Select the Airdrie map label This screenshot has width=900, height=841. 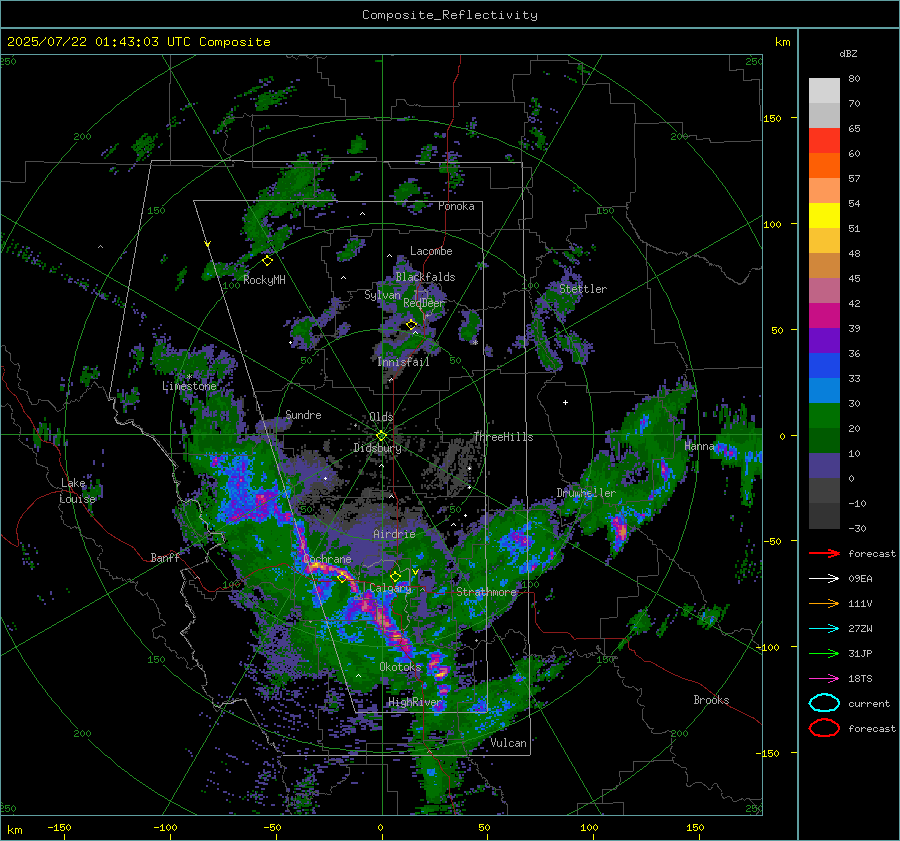394,534
